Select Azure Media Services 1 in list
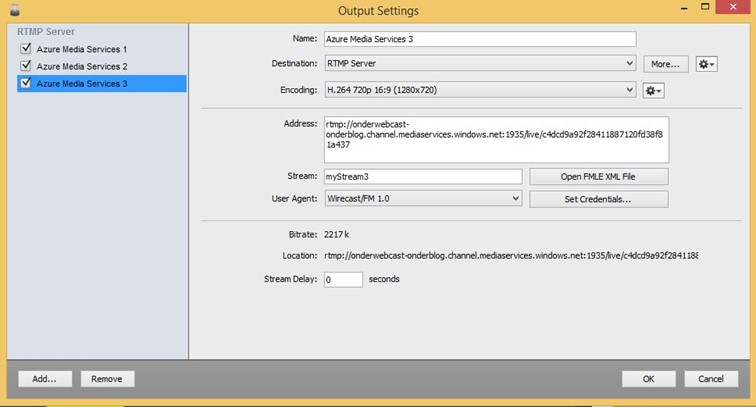The image size is (756, 407). [81, 49]
